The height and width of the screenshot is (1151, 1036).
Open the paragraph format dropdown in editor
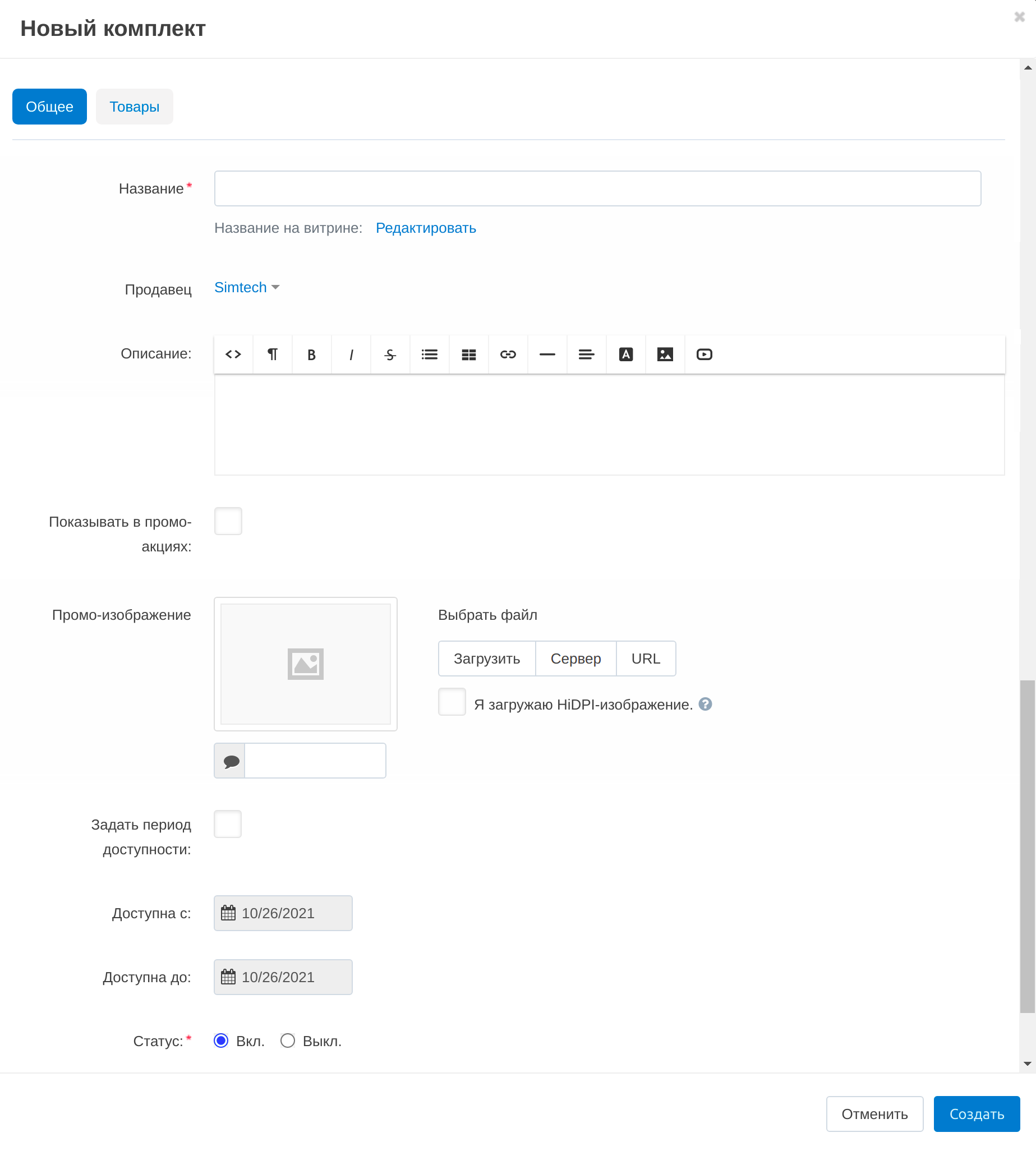point(273,354)
